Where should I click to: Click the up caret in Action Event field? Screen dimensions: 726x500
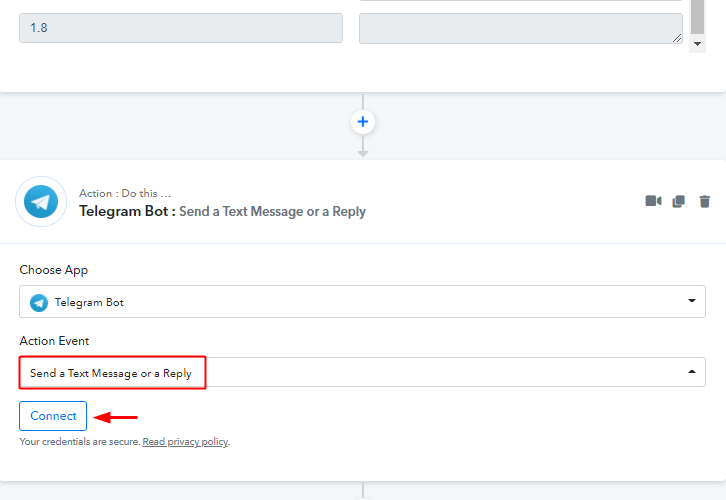[692, 371]
